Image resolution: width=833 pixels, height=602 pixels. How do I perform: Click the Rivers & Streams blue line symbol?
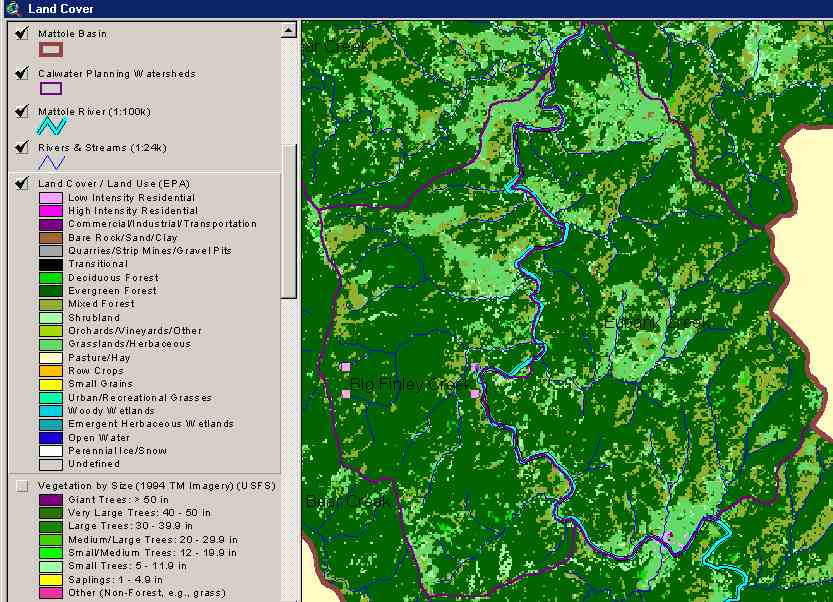coord(51,162)
